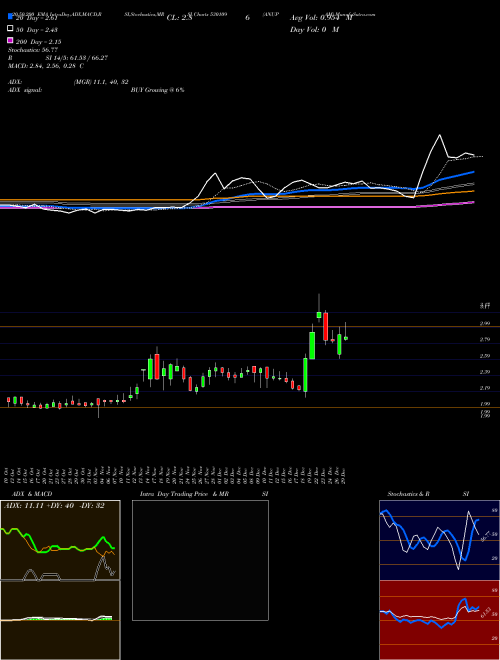Click the white price line peak in the upper chart
The width and height of the screenshot is (500, 660).
440,135
